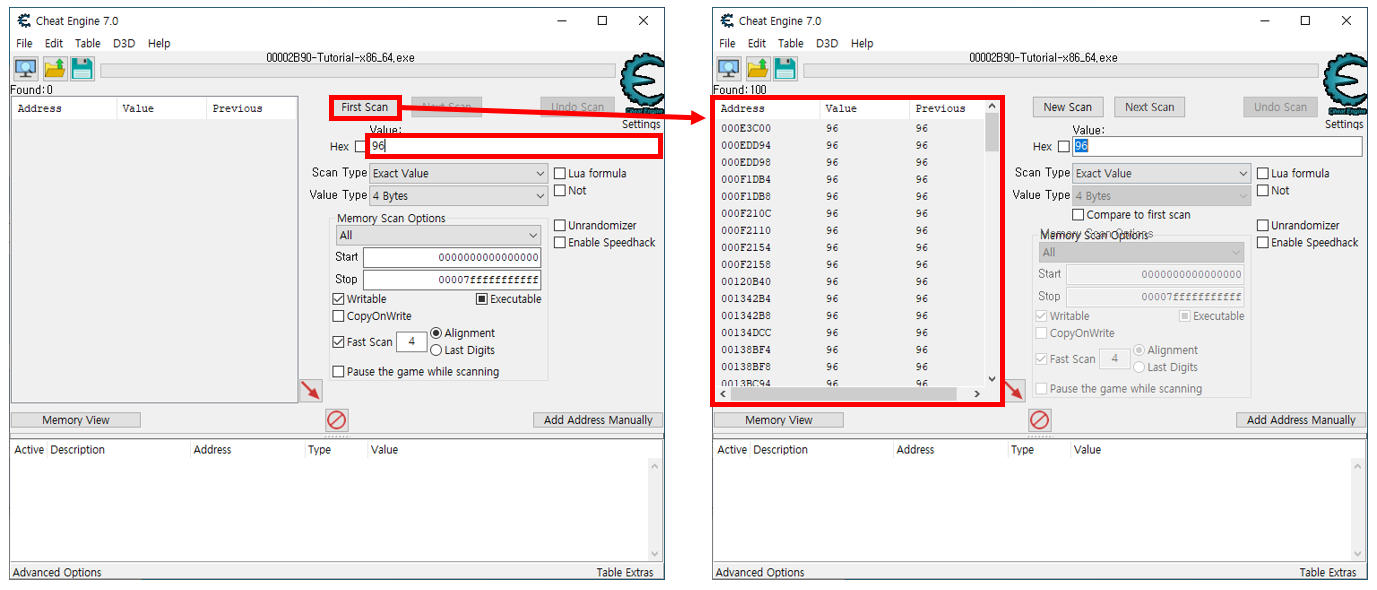Screen dimensions: 1377x590
Task: Open File menu in left window
Action: click(x=24, y=44)
